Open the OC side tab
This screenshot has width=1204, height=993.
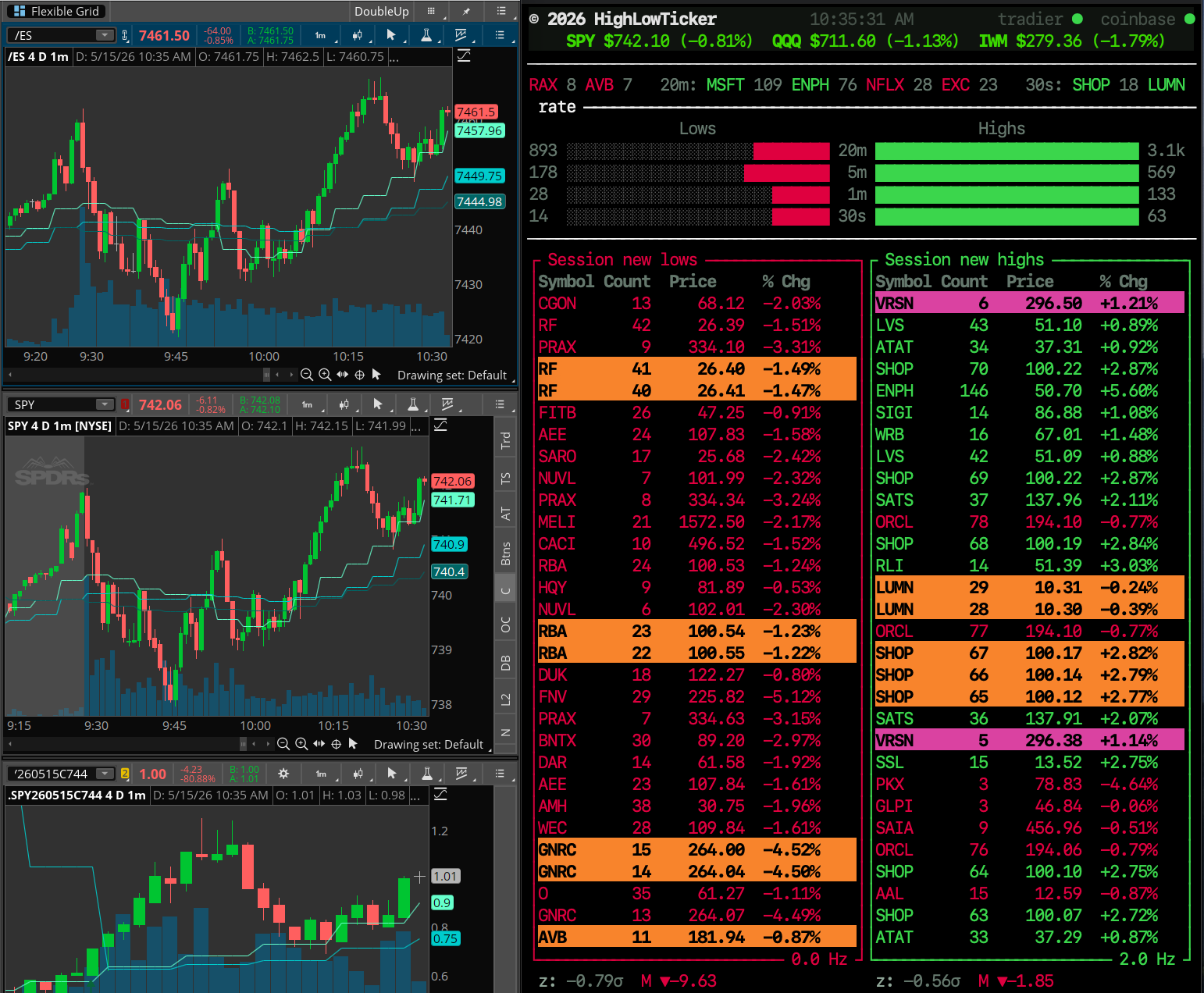506,625
